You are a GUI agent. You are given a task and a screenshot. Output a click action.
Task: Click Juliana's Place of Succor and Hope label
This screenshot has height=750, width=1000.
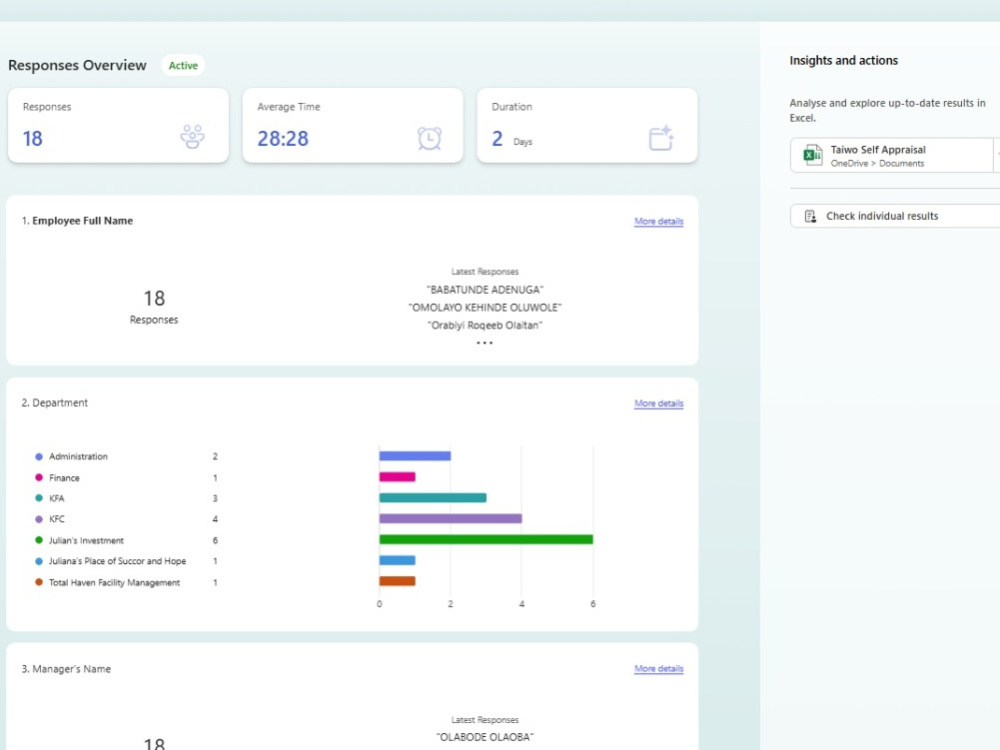(117, 561)
